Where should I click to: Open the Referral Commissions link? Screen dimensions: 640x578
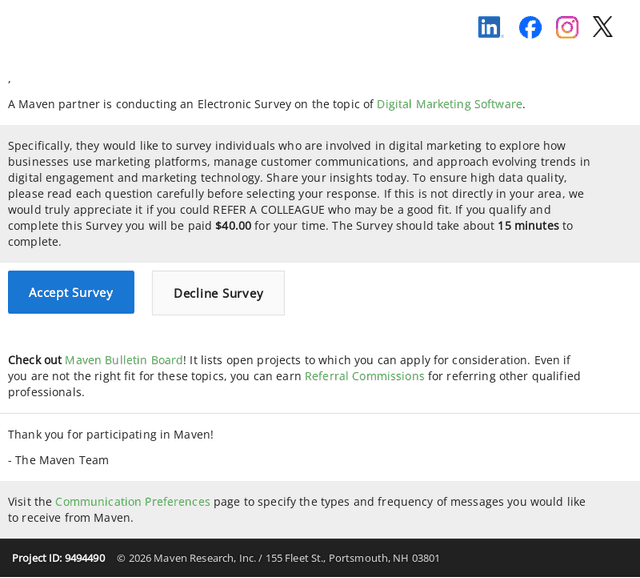click(364, 376)
